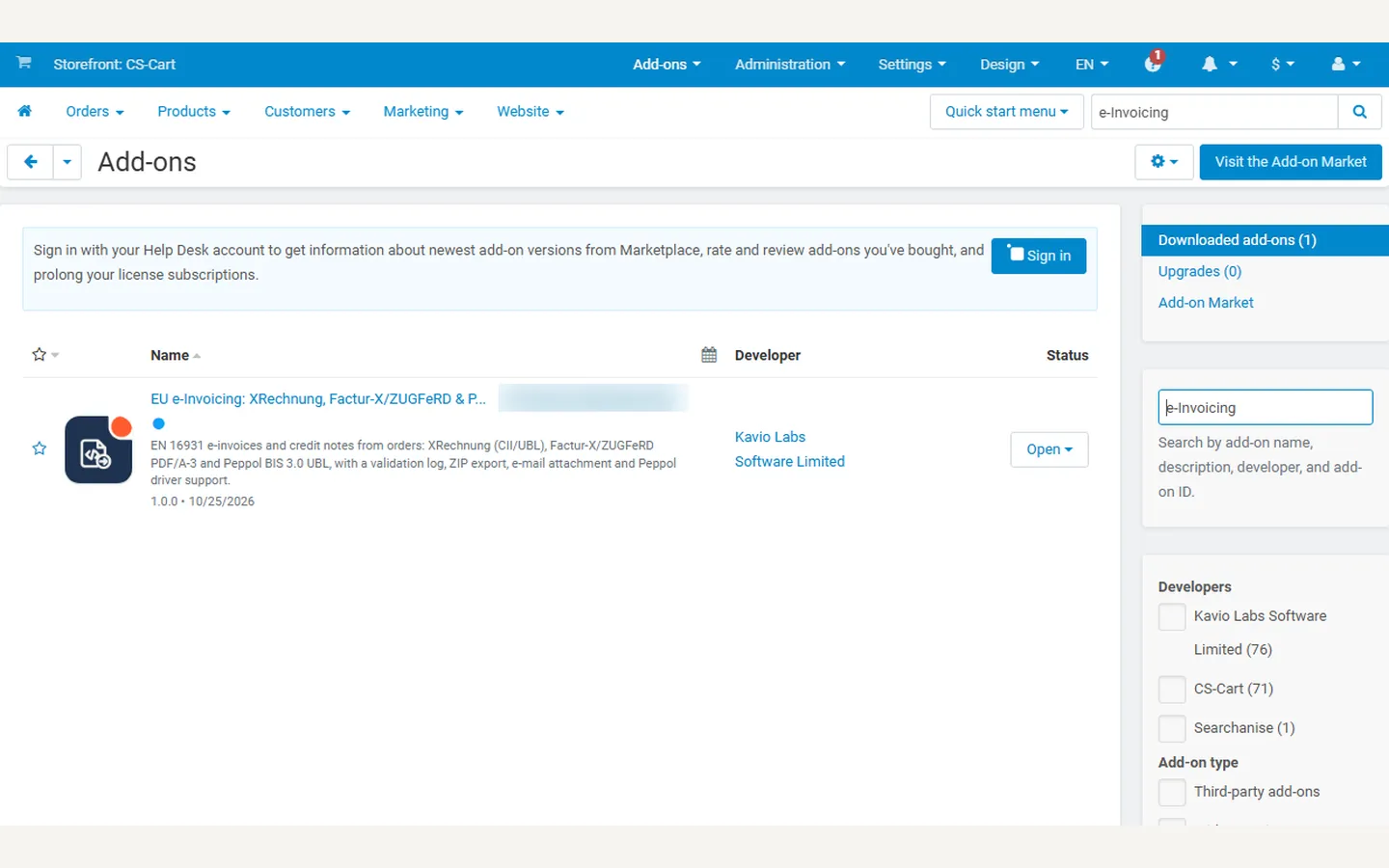Open the add-on status Open dropdown
Screen dimensions: 1389x868
(1049, 449)
